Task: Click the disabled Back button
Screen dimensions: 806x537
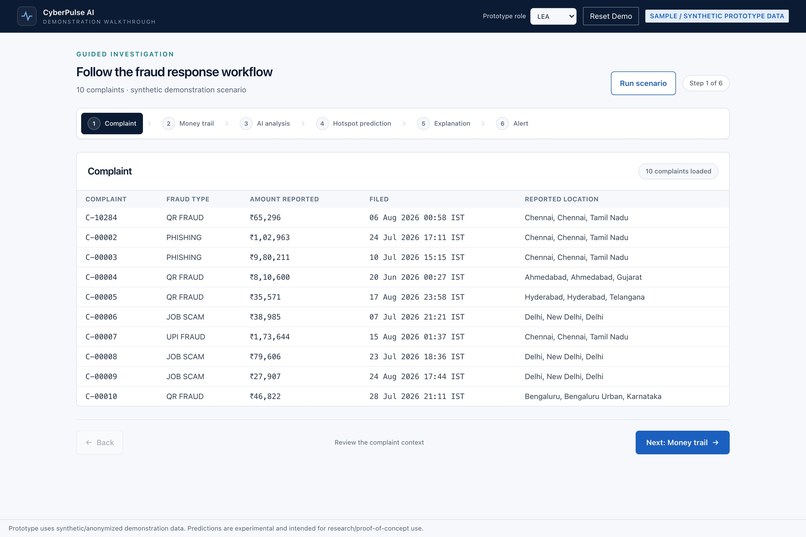Action: tap(100, 442)
